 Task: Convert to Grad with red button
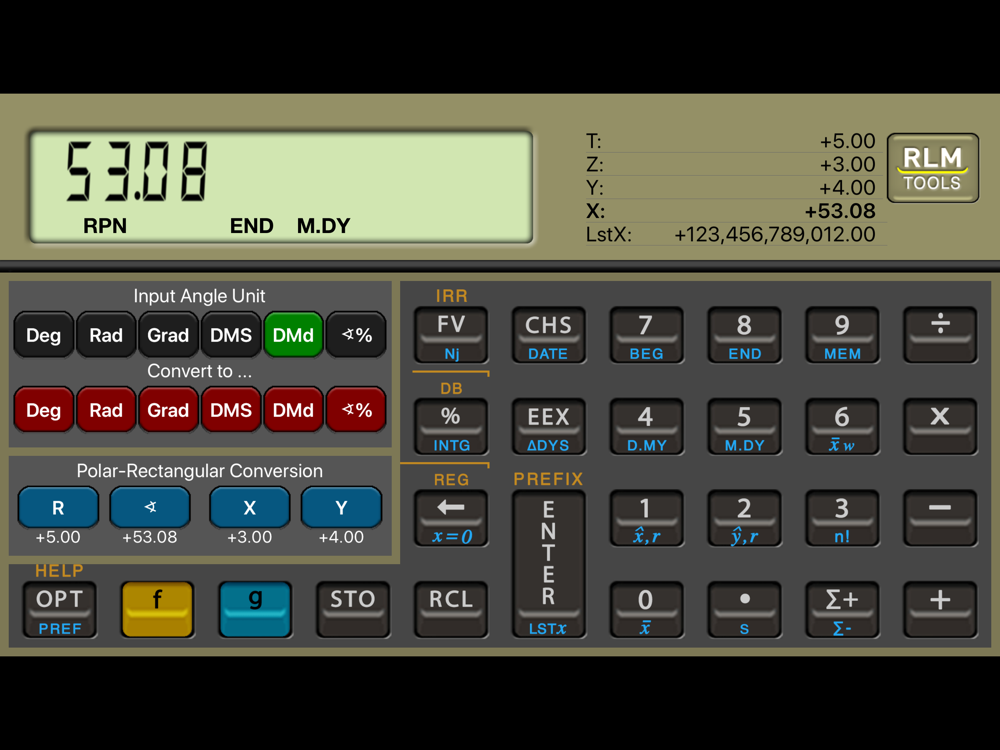click(x=168, y=409)
